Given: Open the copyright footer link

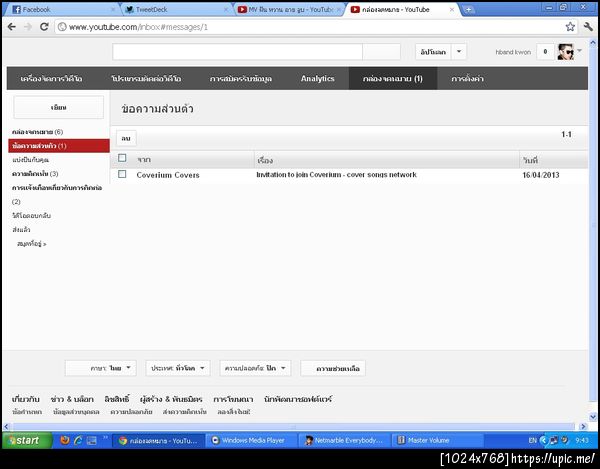Looking at the screenshot, I should 117,399.
